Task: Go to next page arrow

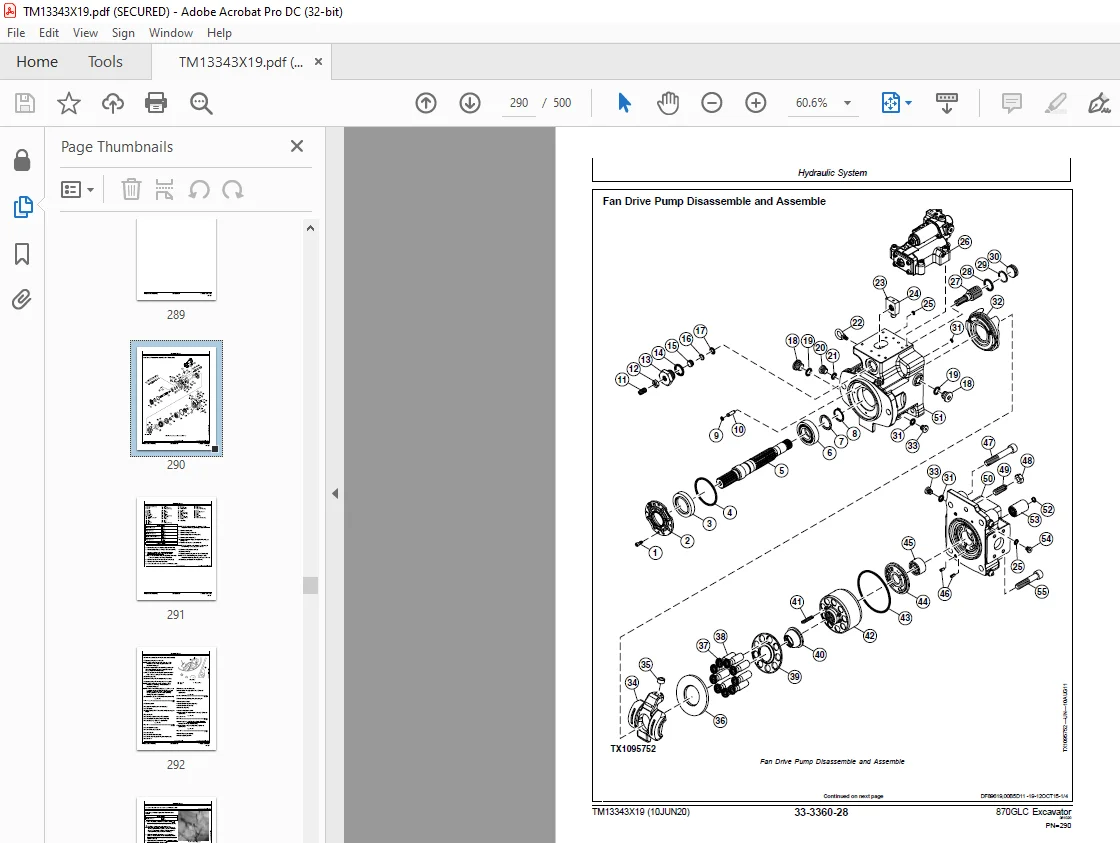Action: (469, 103)
